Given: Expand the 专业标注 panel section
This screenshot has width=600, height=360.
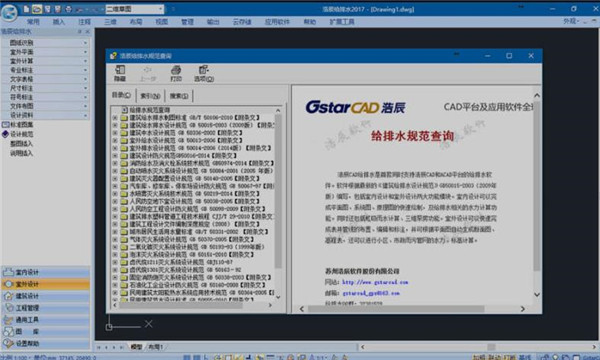Looking at the screenshot, I should (x=45, y=70).
